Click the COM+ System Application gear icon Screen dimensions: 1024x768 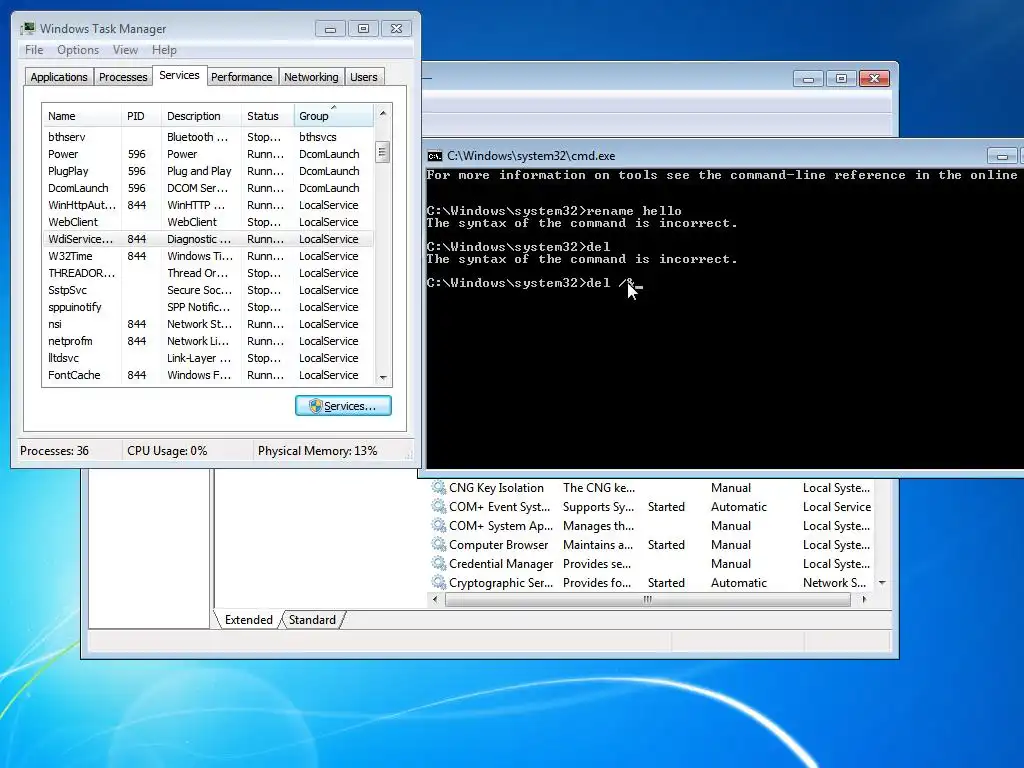pyautogui.click(x=439, y=526)
